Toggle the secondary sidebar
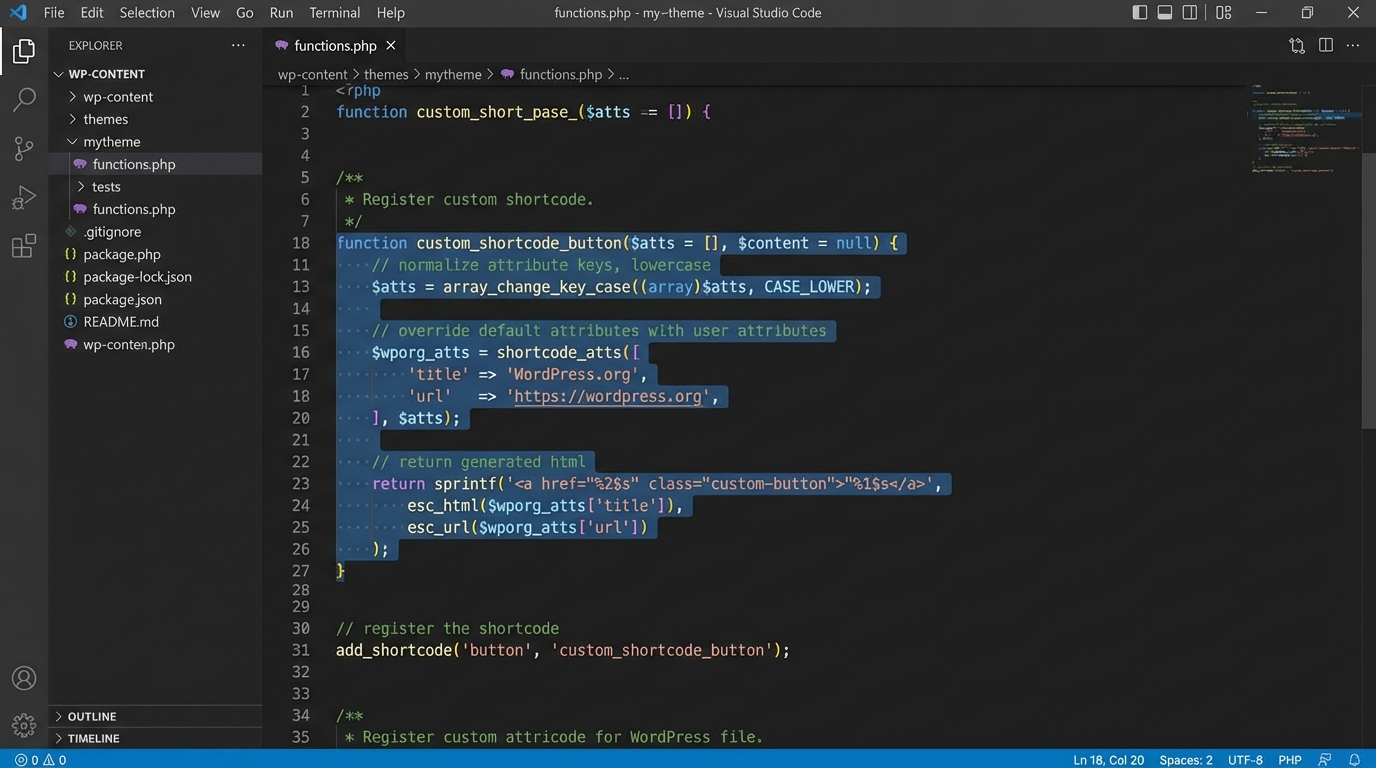Viewport: 1376px width, 768px height. click(x=1189, y=12)
